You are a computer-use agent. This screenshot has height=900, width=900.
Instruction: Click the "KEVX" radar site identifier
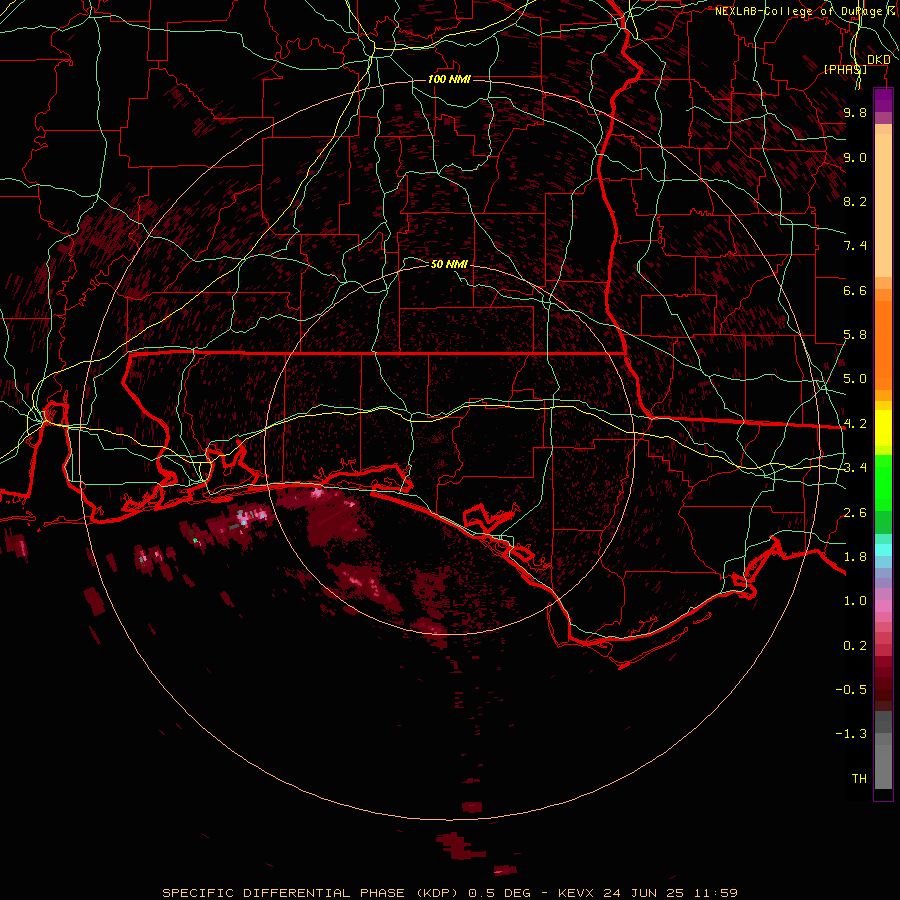click(x=576, y=893)
